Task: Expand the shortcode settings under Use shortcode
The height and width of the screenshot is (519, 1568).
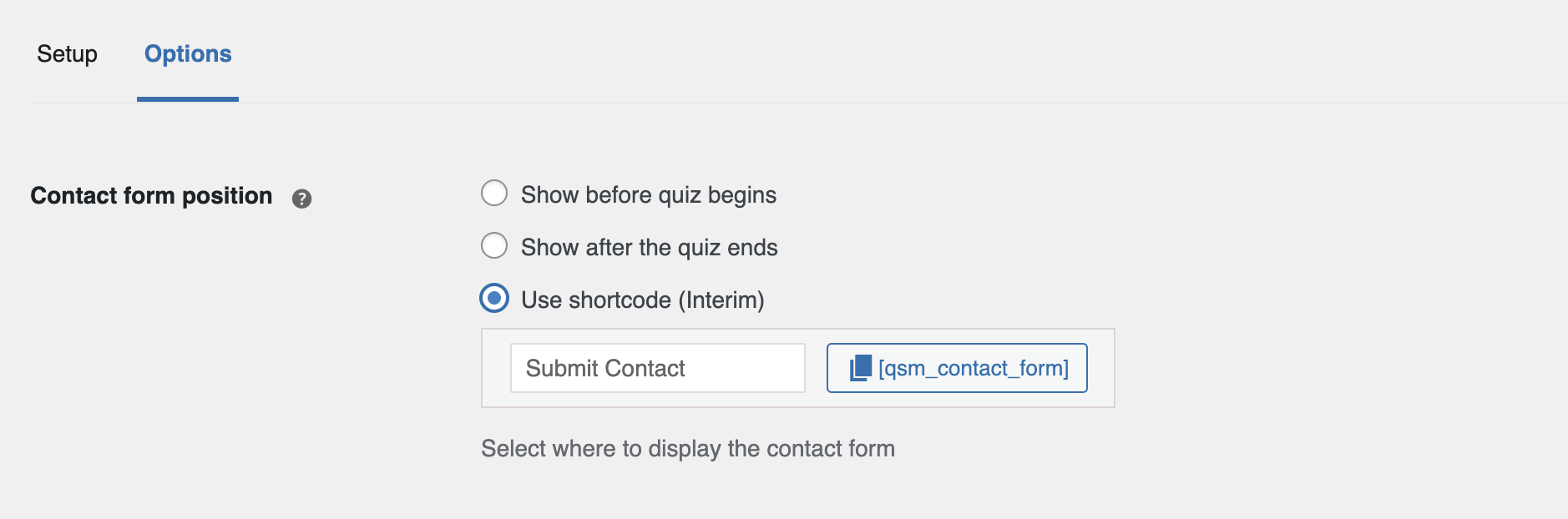Action: point(494,298)
